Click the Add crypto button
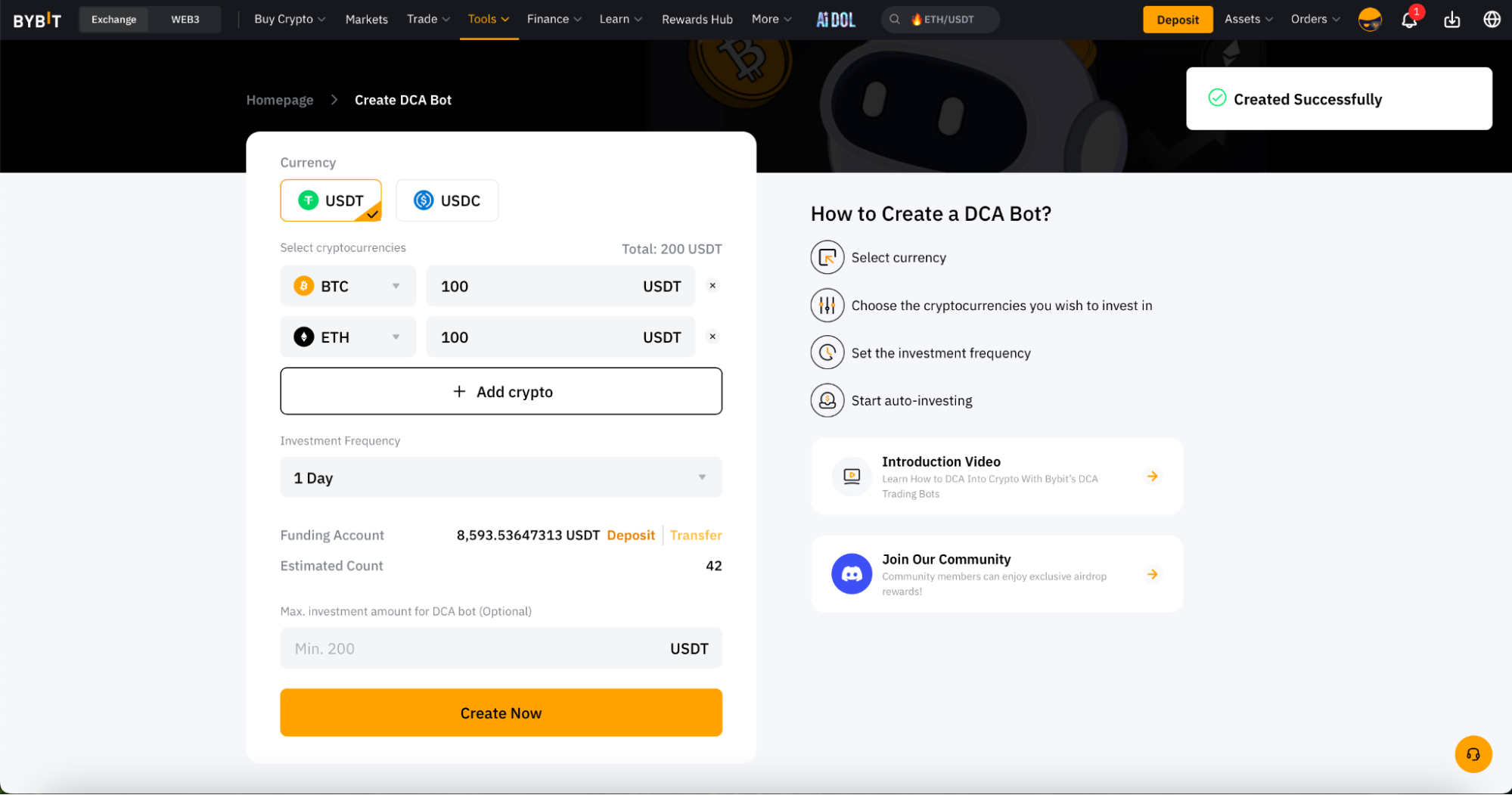Screen dimensions: 1512x795 pyautogui.click(x=501, y=391)
